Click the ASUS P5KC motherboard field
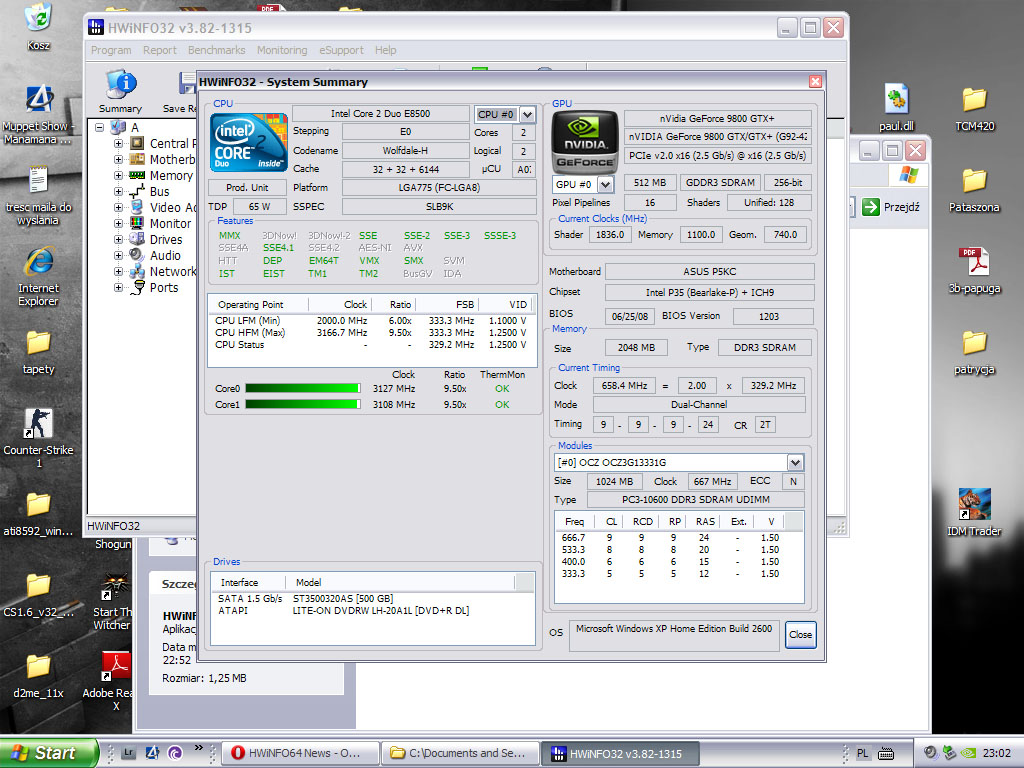This screenshot has width=1024, height=768. click(x=710, y=272)
